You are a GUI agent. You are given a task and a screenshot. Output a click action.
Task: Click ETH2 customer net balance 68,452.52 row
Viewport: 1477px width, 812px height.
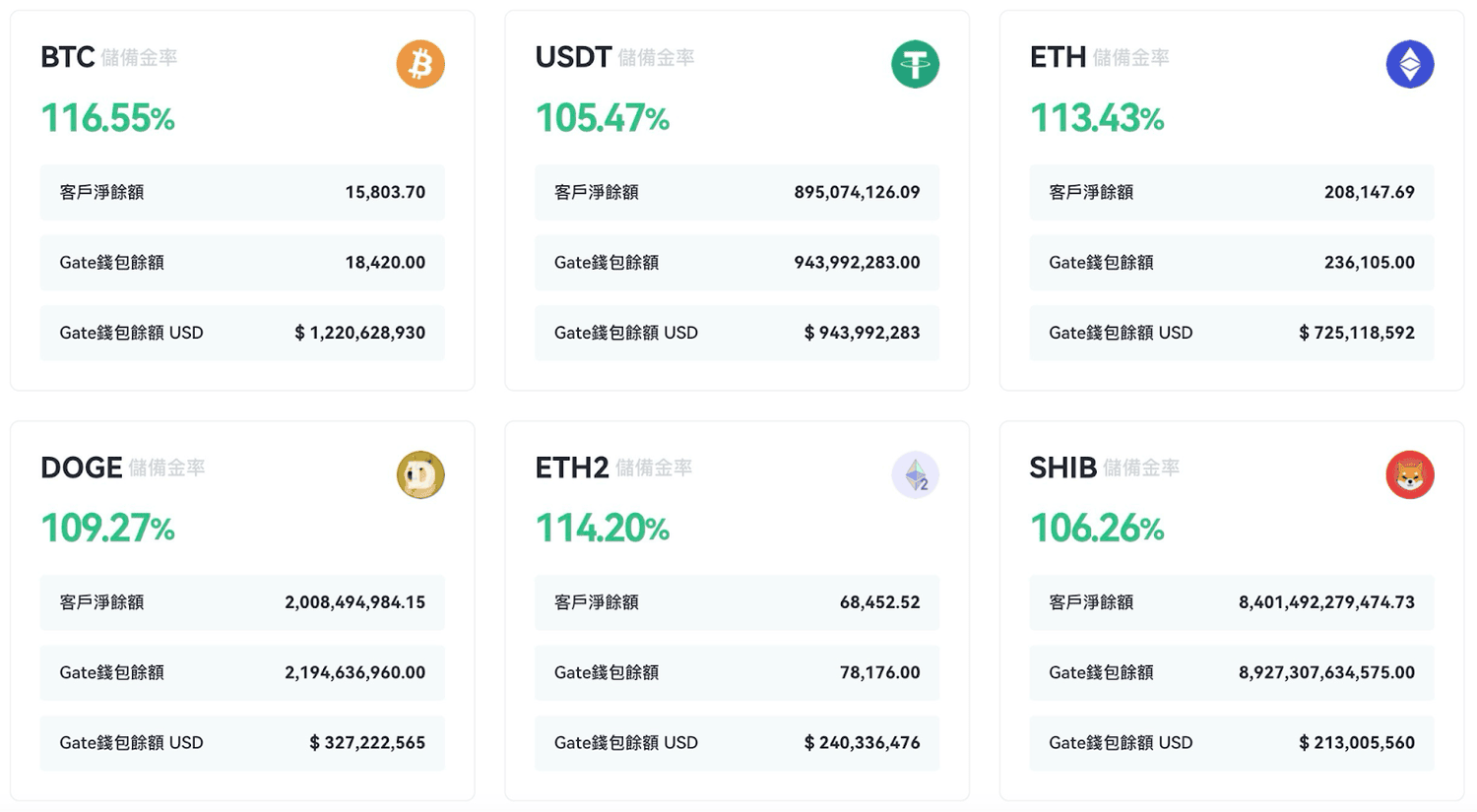pyautogui.click(x=737, y=601)
